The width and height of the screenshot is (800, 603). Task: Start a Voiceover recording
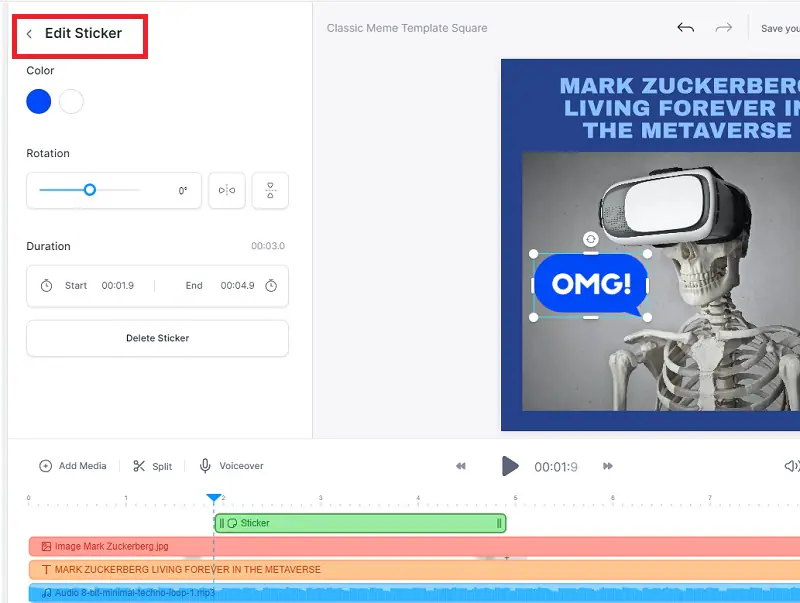(x=231, y=466)
